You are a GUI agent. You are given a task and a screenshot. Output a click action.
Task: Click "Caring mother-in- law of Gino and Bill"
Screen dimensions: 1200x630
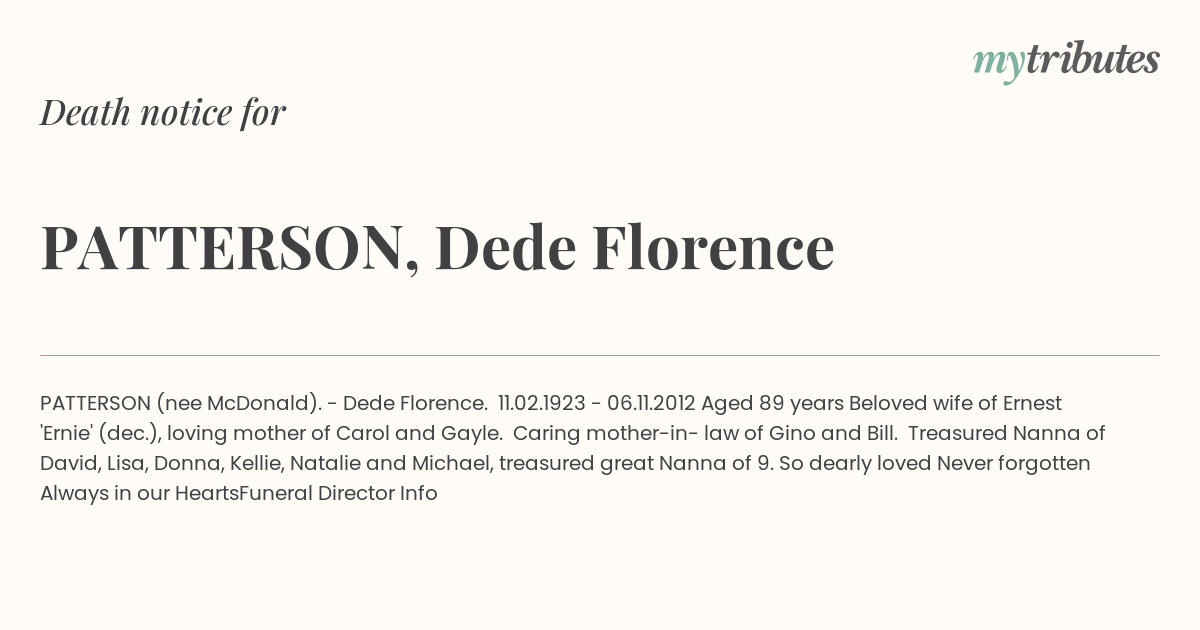[707, 433]
